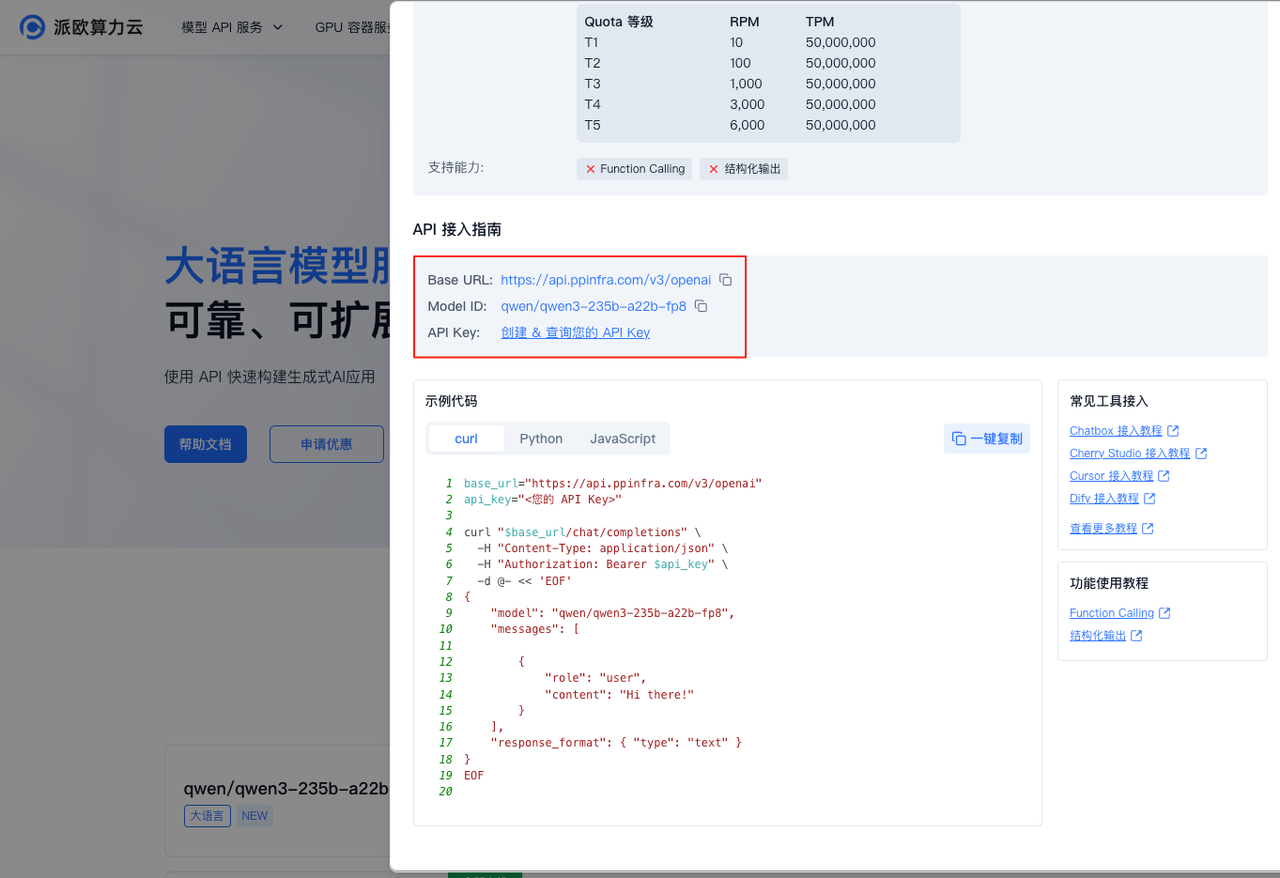1280x878 pixels.
Task: Open external icon next to Cursor 接入教程
Action: 1164,476
